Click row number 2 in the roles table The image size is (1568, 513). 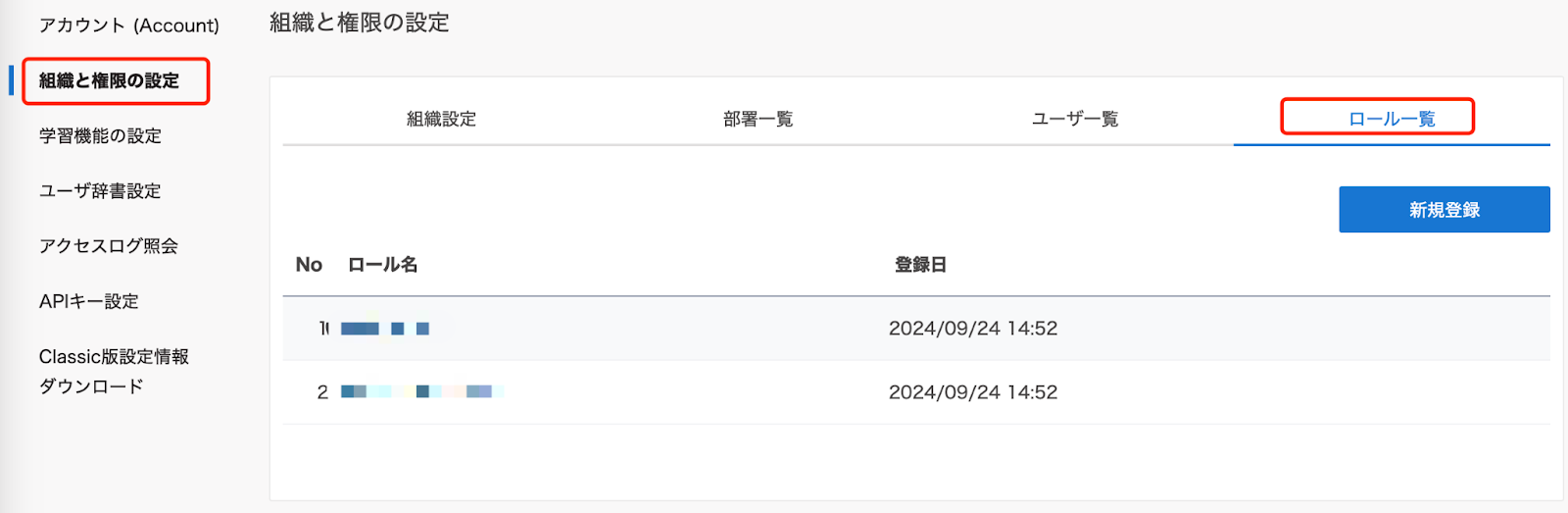point(322,392)
